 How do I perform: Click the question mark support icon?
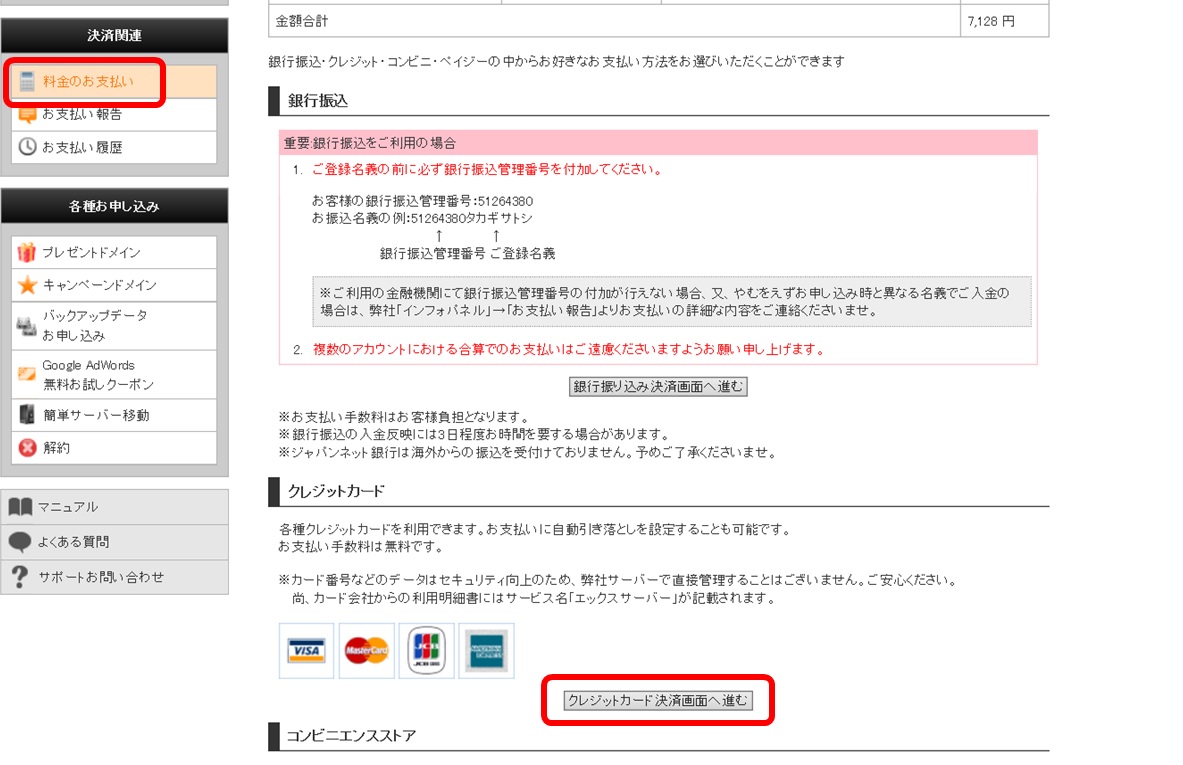pyautogui.click(x=20, y=577)
